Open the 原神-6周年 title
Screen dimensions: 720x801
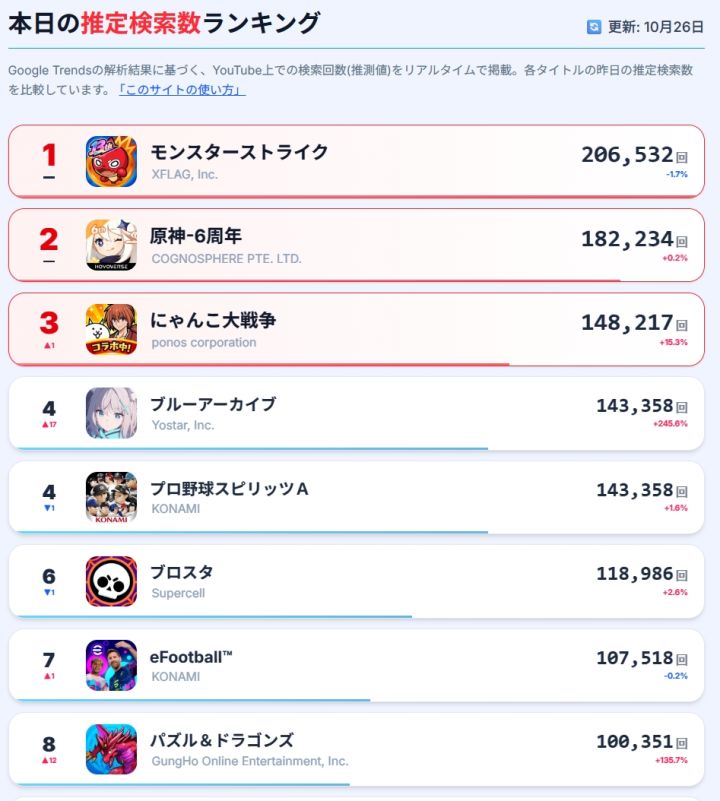click(x=196, y=236)
